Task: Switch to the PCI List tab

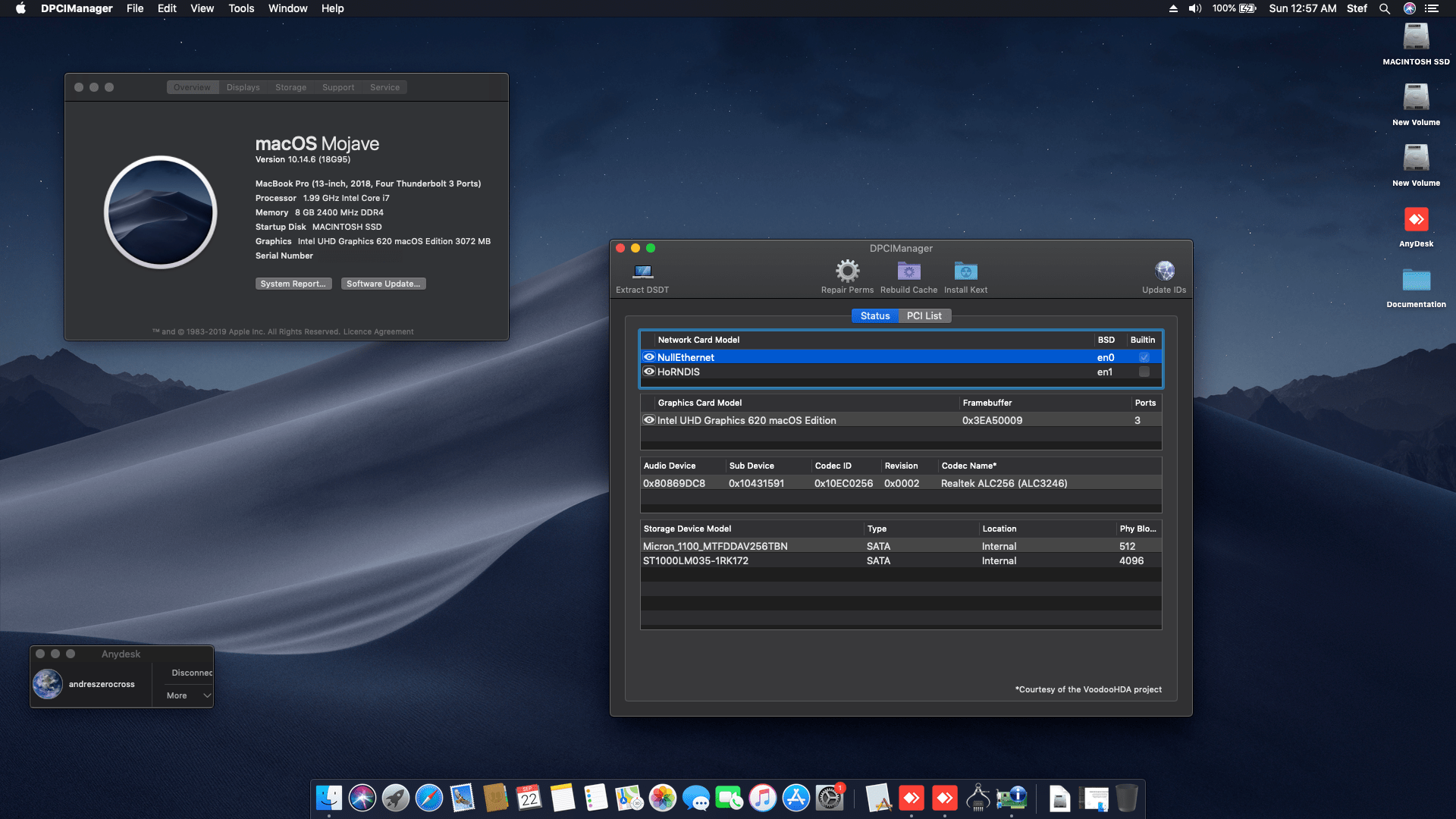Action: [924, 315]
